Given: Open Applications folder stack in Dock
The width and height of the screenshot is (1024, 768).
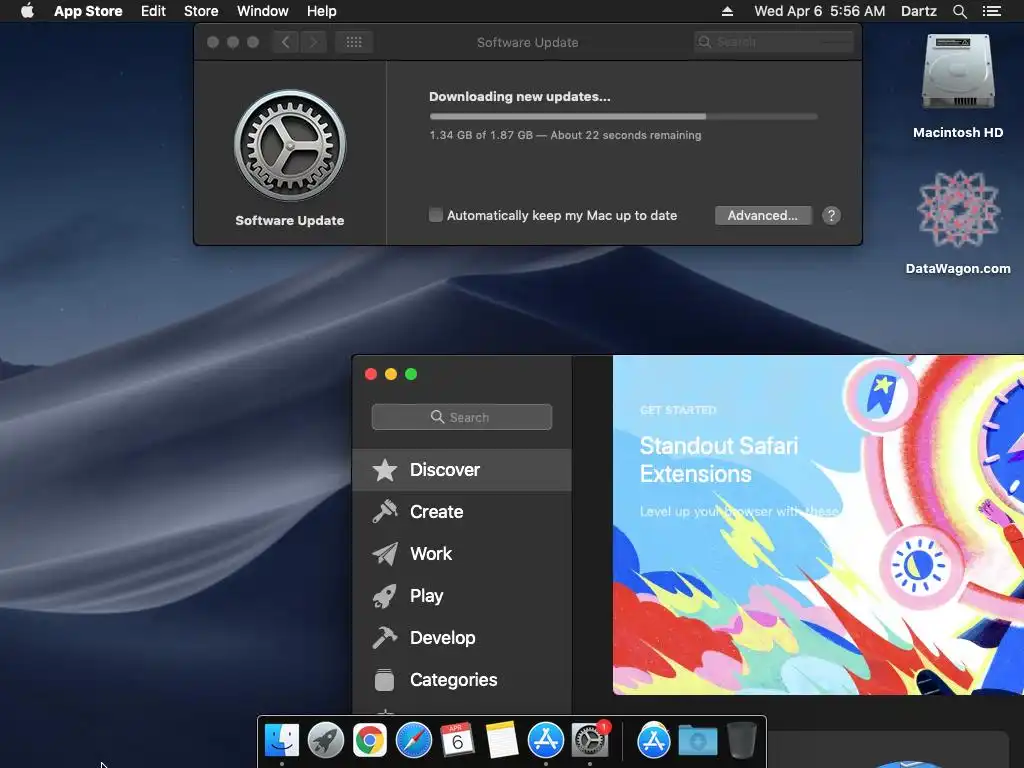Looking at the screenshot, I should (x=654, y=741).
